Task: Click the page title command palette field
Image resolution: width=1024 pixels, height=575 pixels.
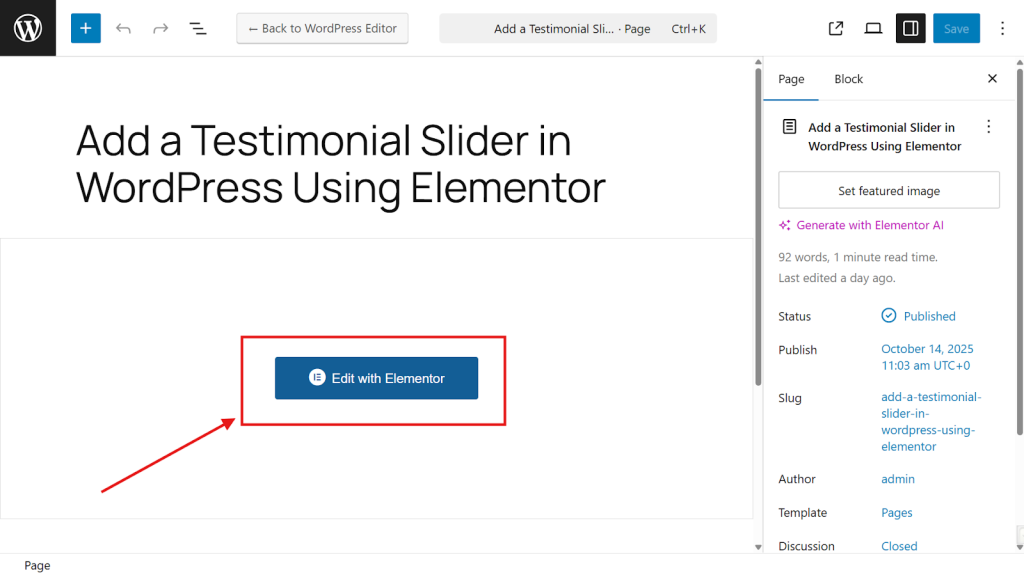Action: (578, 29)
